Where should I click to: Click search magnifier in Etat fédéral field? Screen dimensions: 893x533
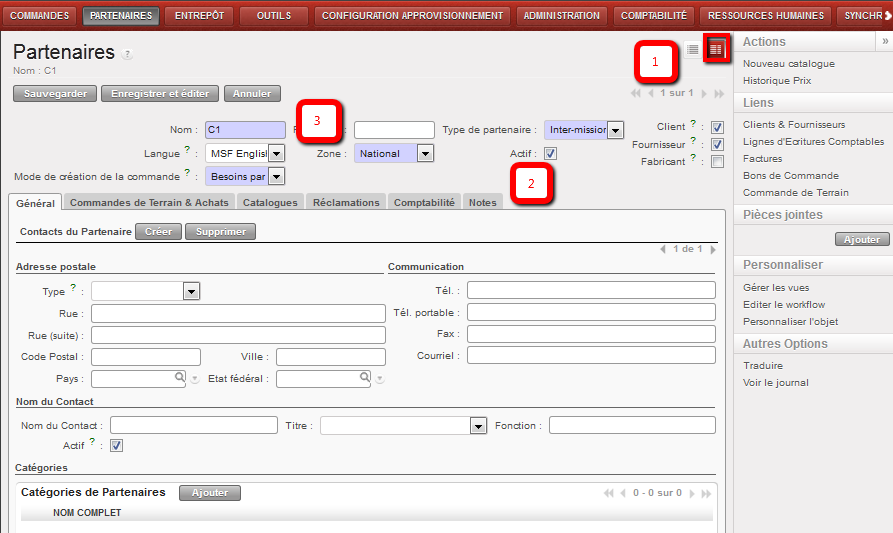click(x=365, y=378)
